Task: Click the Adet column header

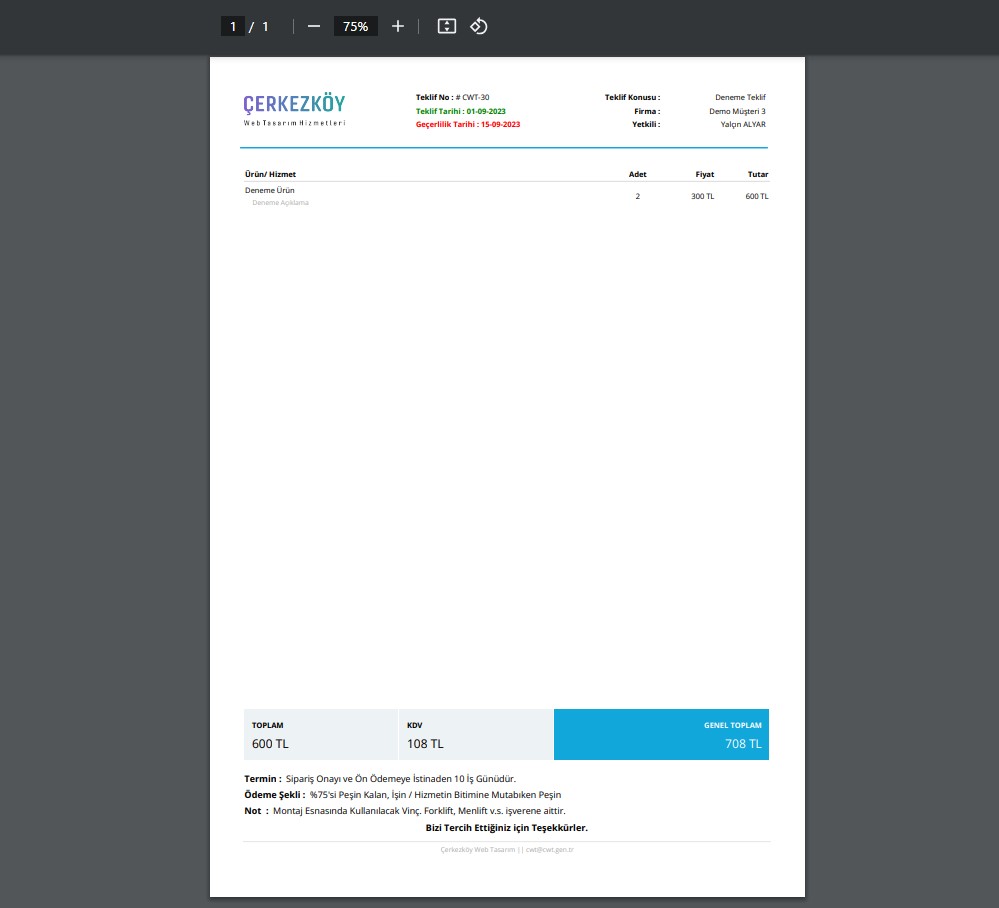Action: [x=637, y=174]
